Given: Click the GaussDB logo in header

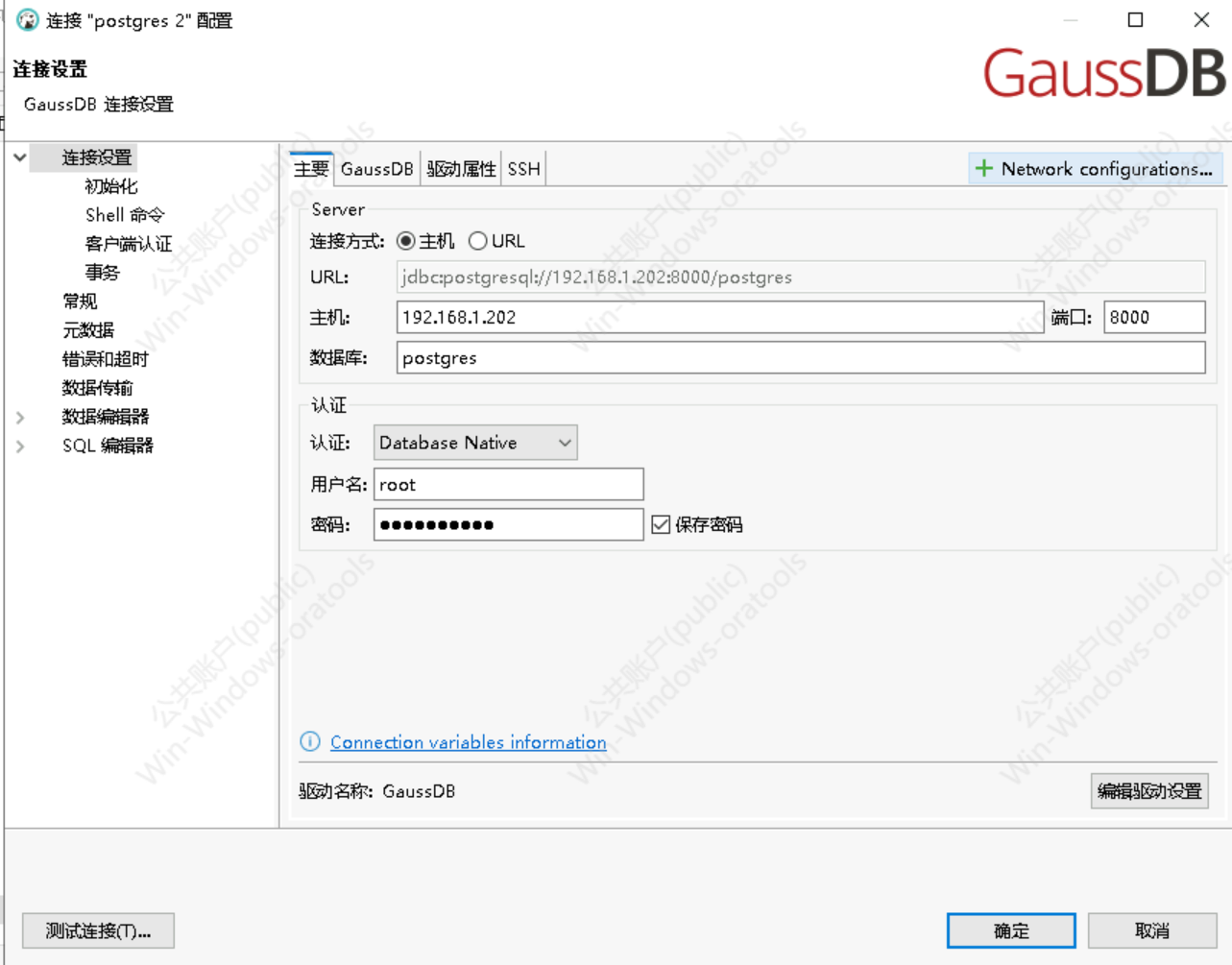Looking at the screenshot, I should click(x=1103, y=74).
